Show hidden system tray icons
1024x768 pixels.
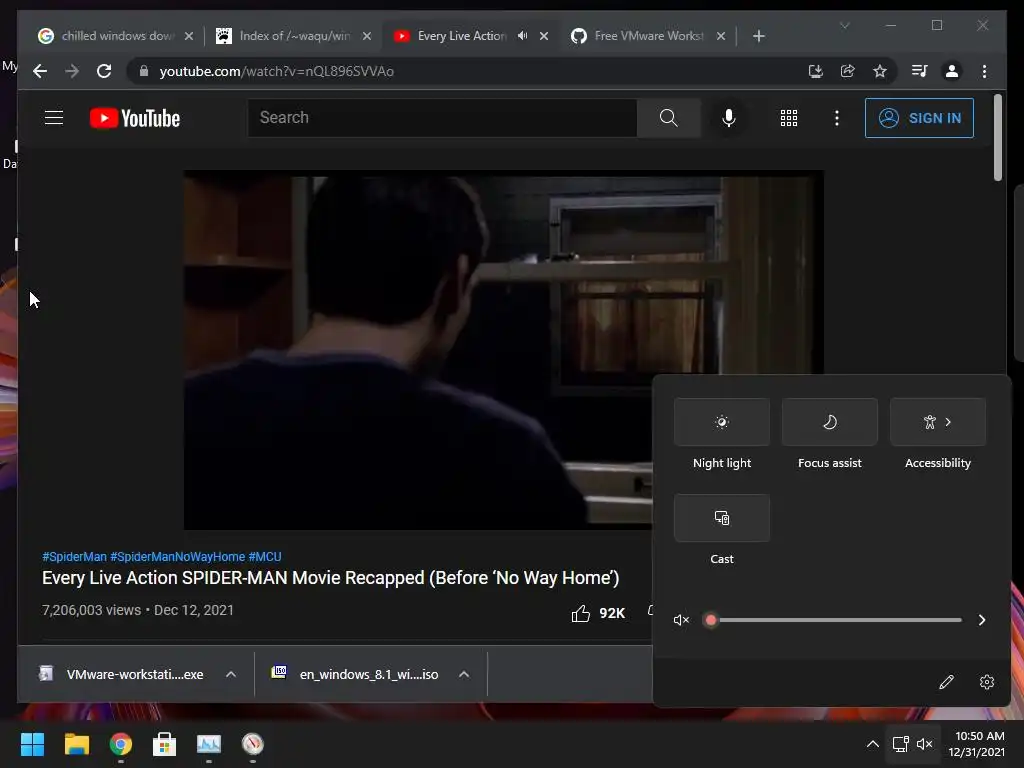[872, 744]
